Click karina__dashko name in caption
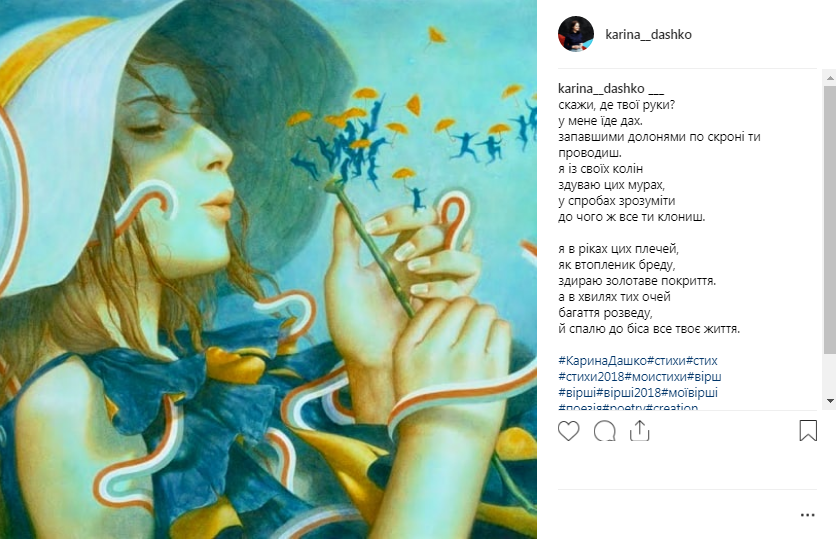Image resolution: width=836 pixels, height=539 pixels. click(x=601, y=89)
